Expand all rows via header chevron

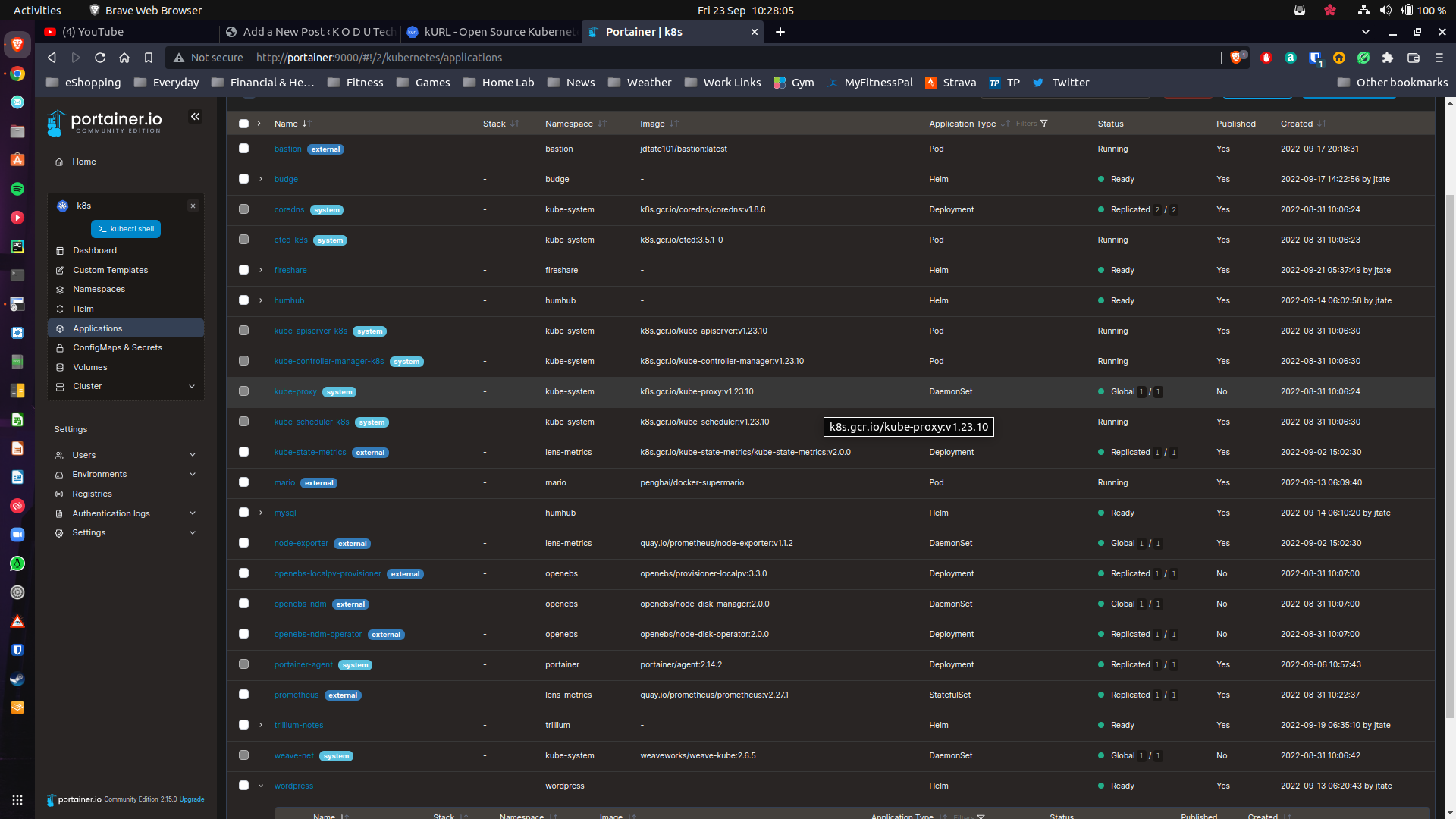coord(259,124)
